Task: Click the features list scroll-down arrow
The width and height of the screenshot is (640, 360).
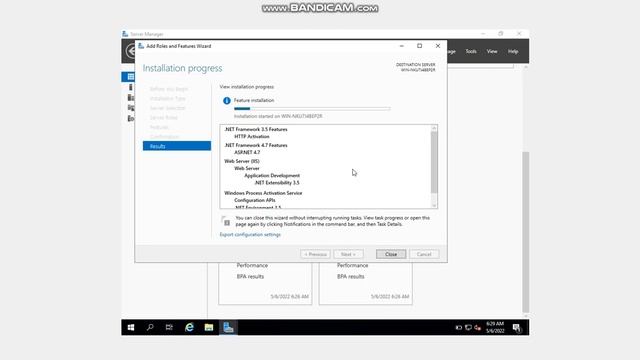Action: point(434,205)
